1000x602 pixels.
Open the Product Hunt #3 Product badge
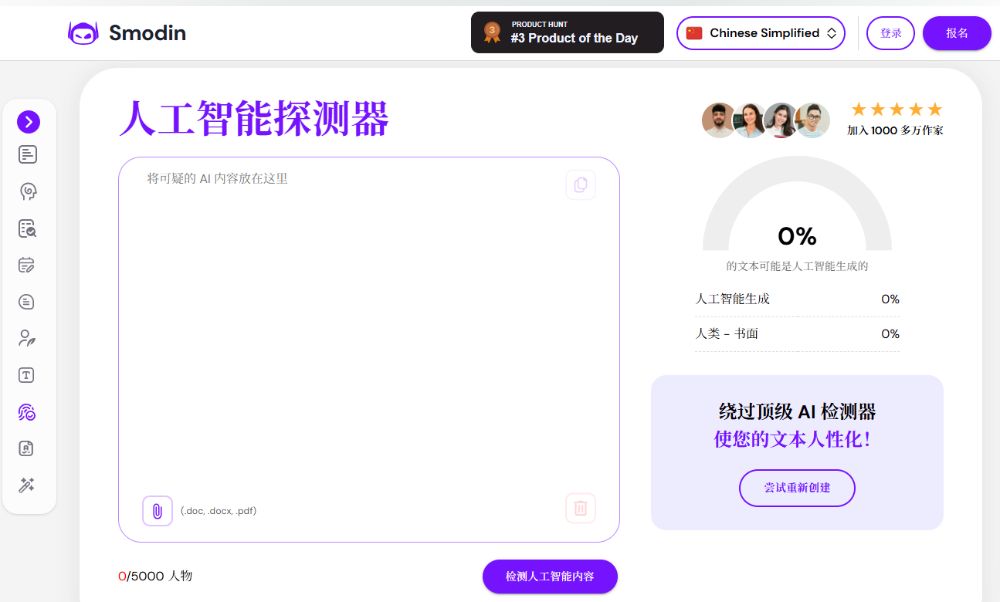coord(567,32)
